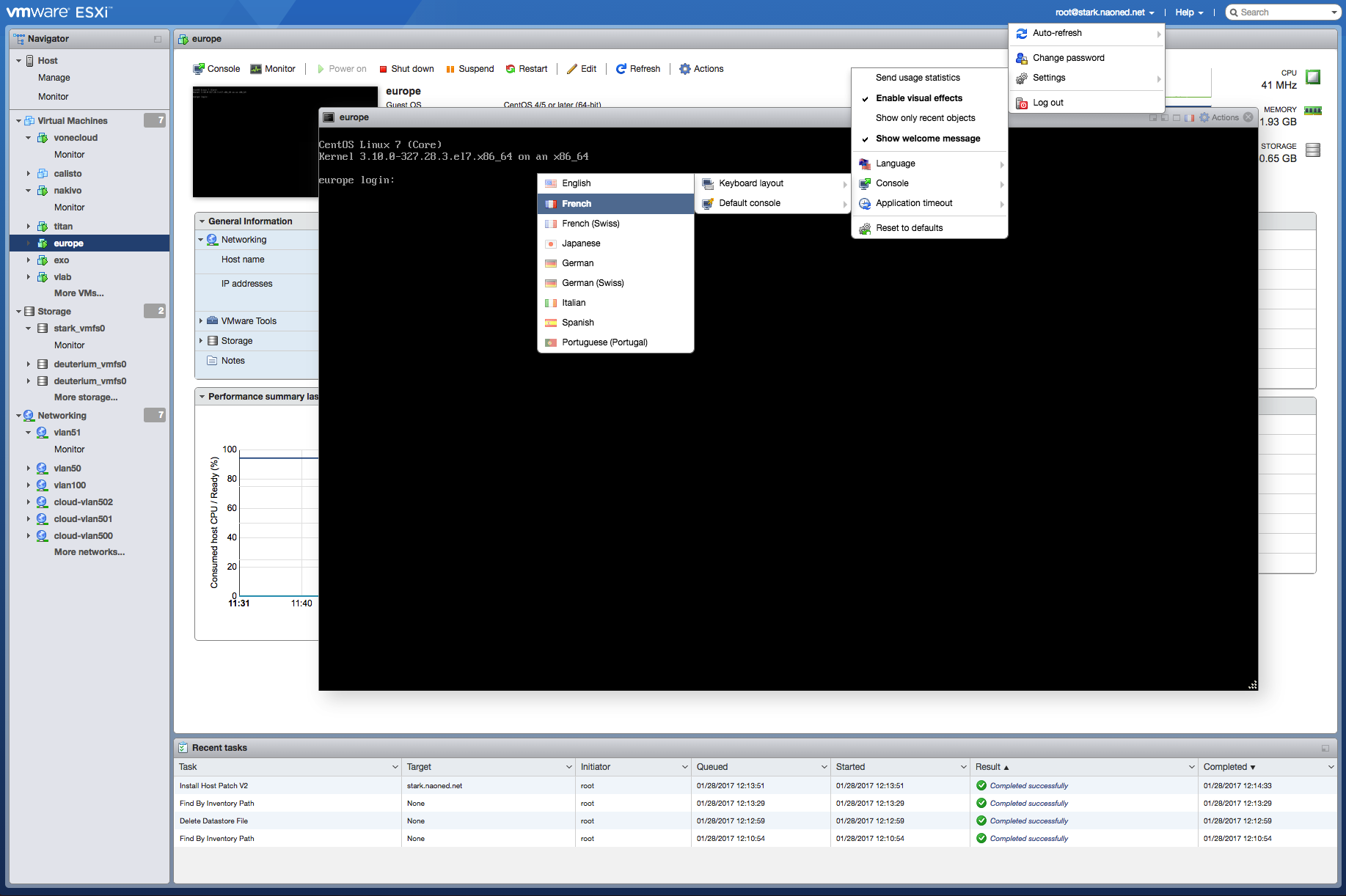Toggle Send usage statistics option
The image size is (1346, 896).
click(x=929, y=78)
